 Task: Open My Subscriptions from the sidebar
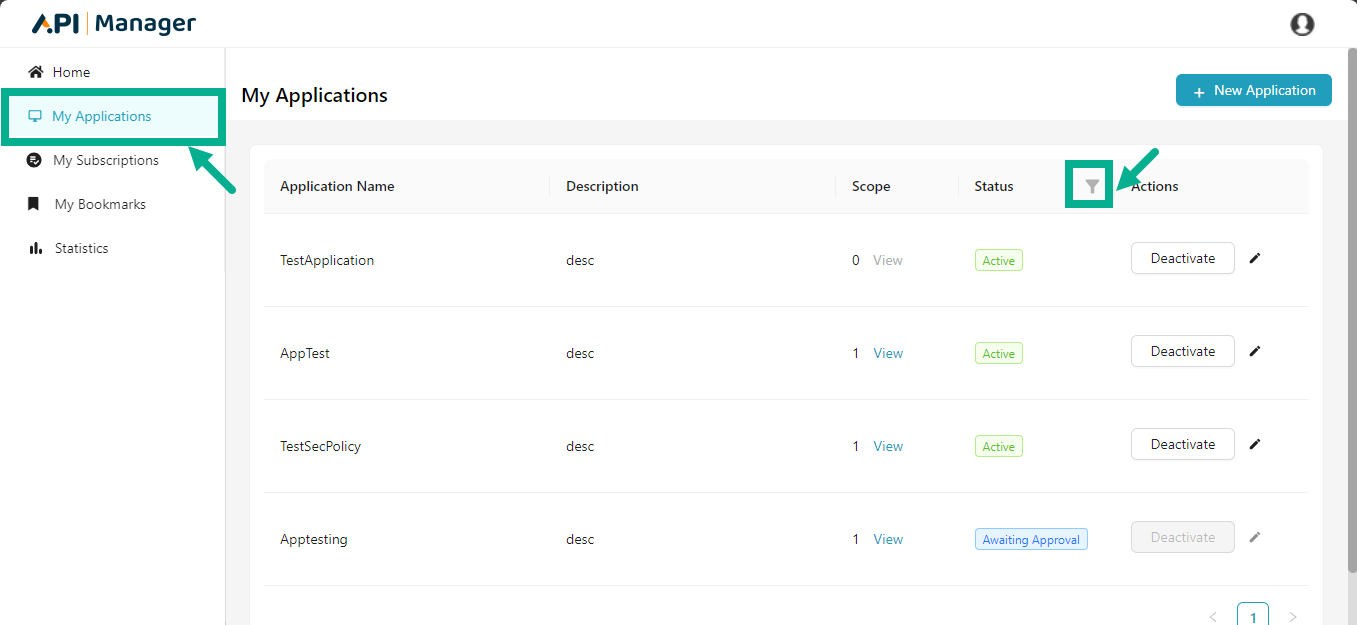click(x=105, y=160)
